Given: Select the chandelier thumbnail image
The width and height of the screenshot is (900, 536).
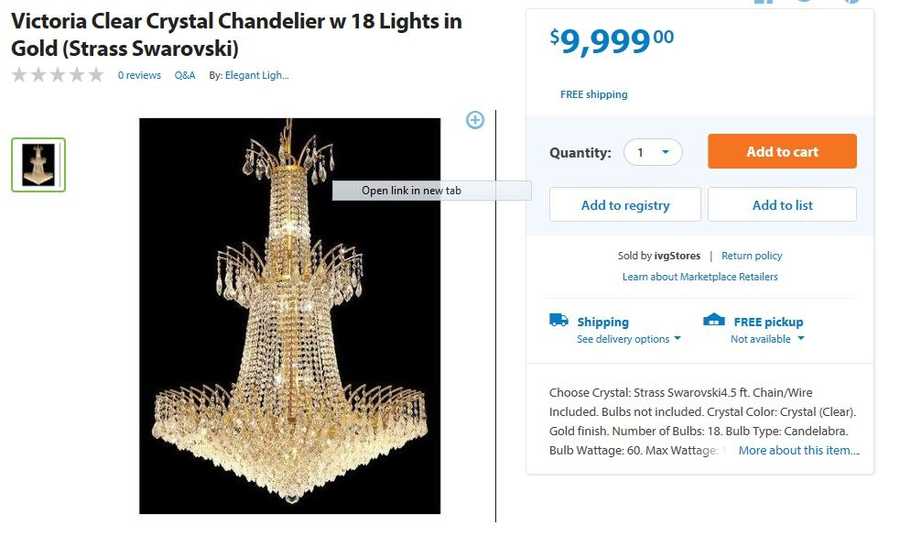Looking at the screenshot, I should (39, 165).
